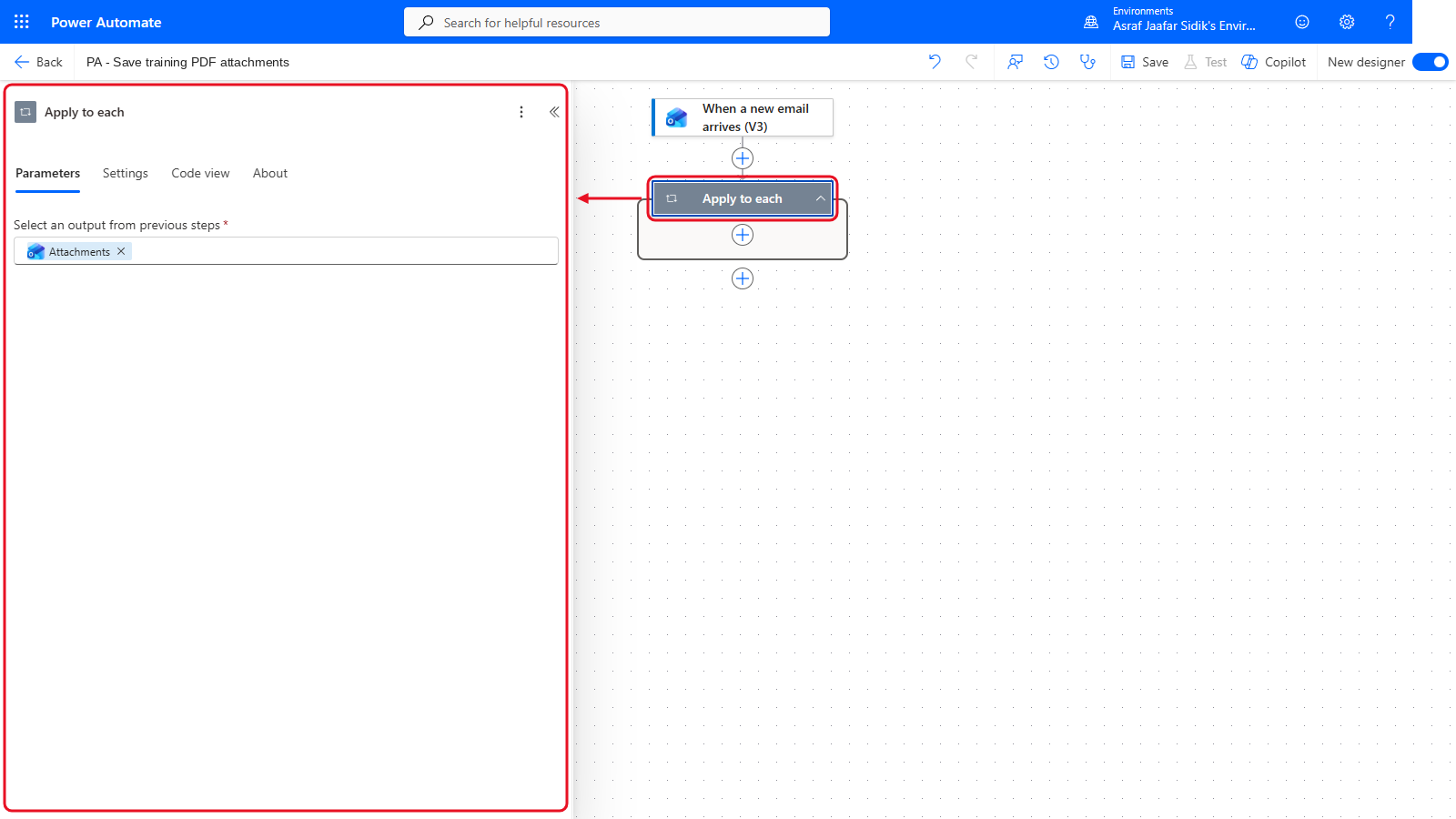Save the flow

click(1145, 62)
